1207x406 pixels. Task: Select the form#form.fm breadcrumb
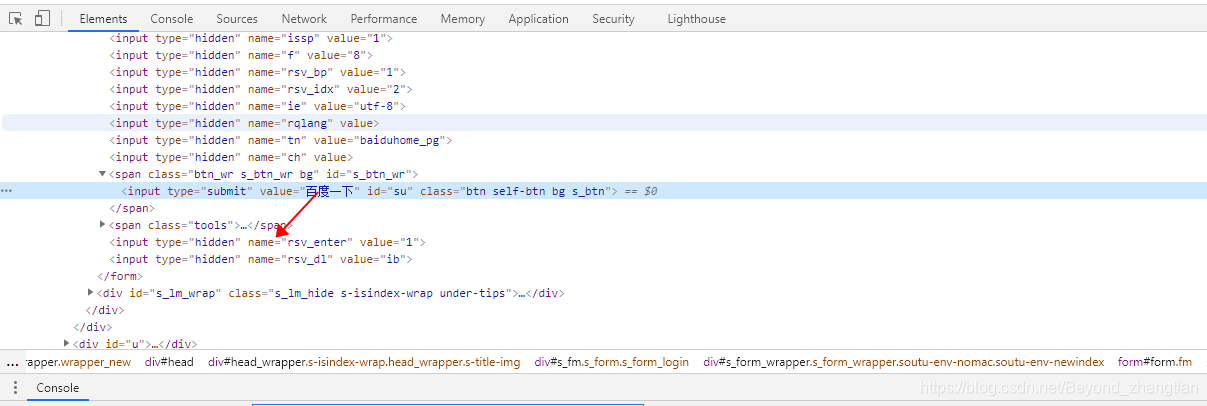[1155, 362]
